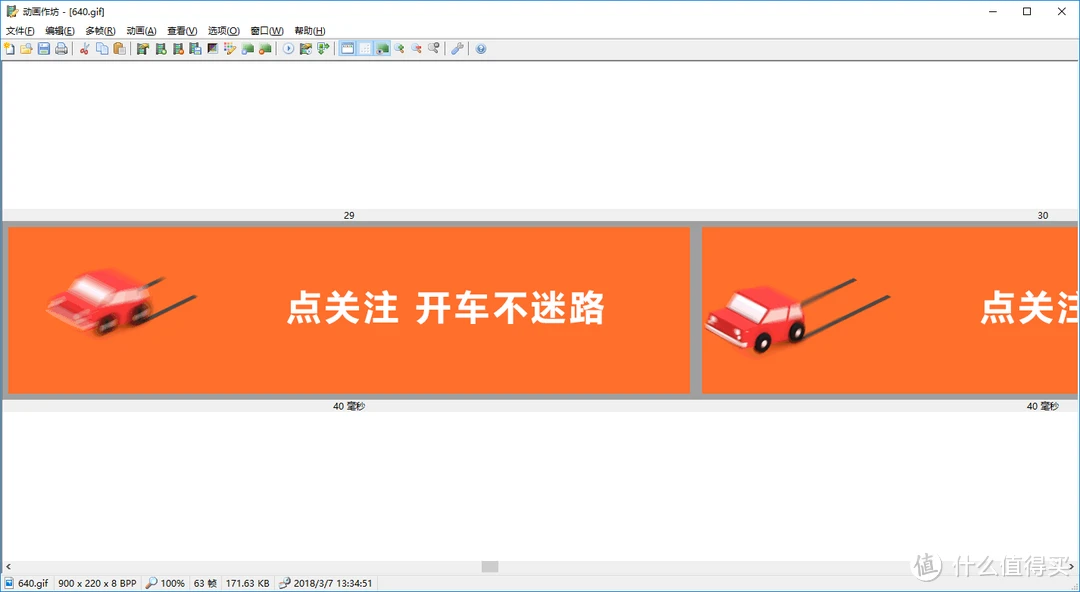The height and width of the screenshot is (592, 1080).
Task: Open the 动画(A) menu
Action: (141, 31)
